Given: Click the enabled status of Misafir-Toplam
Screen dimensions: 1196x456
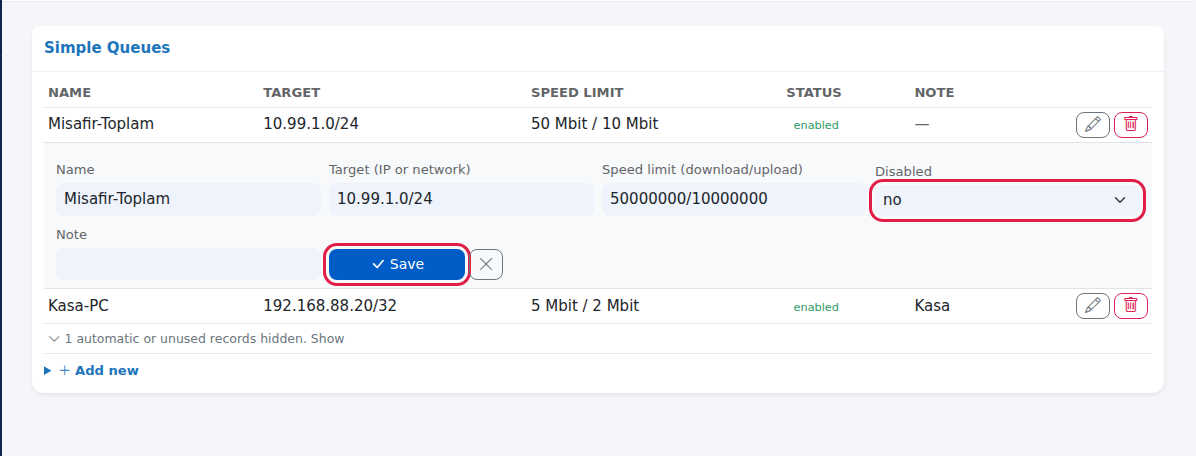Looking at the screenshot, I should click(x=816, y=125).
